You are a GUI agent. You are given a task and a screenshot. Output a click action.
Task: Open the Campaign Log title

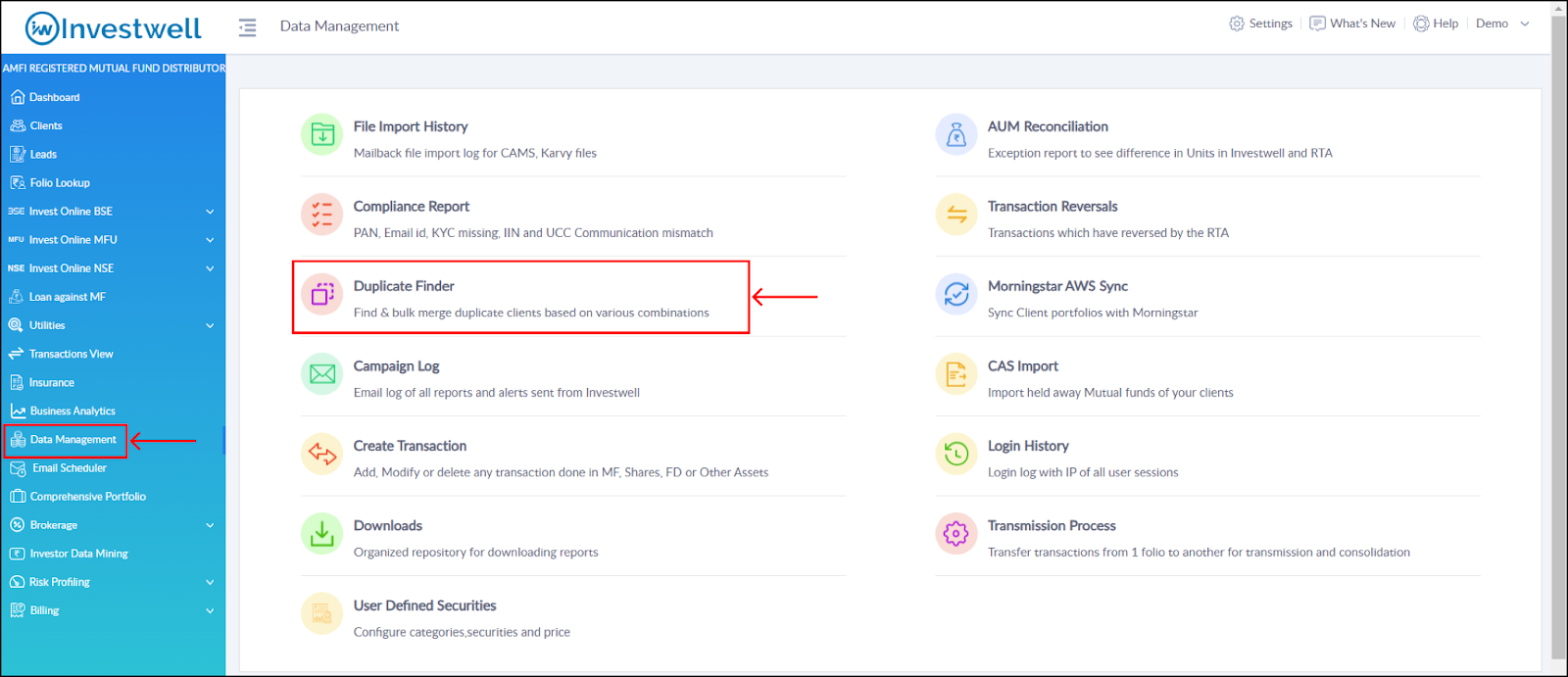[396, 366]
